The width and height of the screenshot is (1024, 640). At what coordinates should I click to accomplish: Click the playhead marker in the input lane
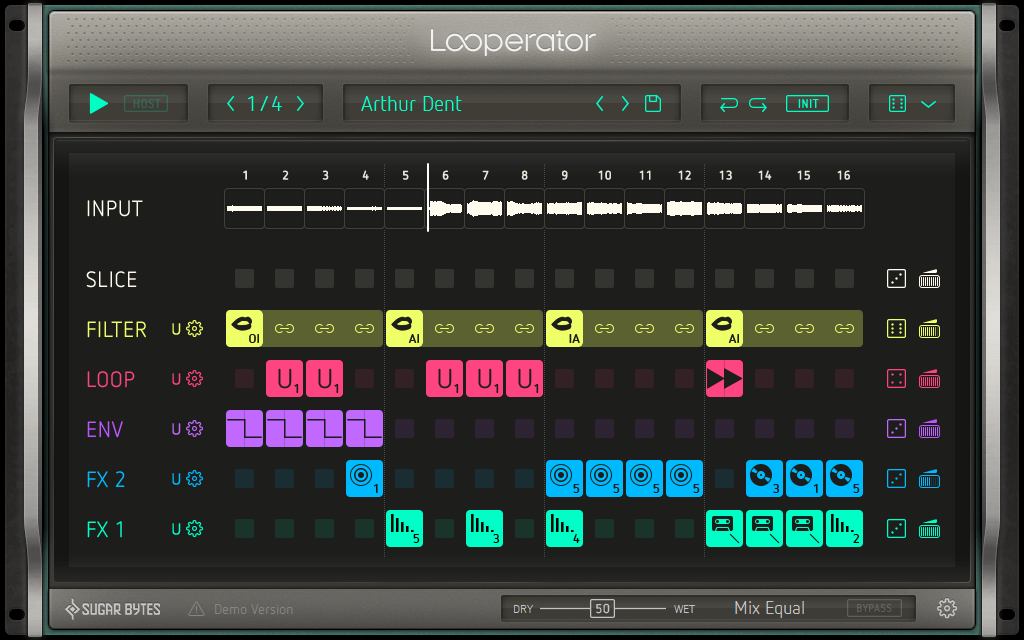(428, 197)
